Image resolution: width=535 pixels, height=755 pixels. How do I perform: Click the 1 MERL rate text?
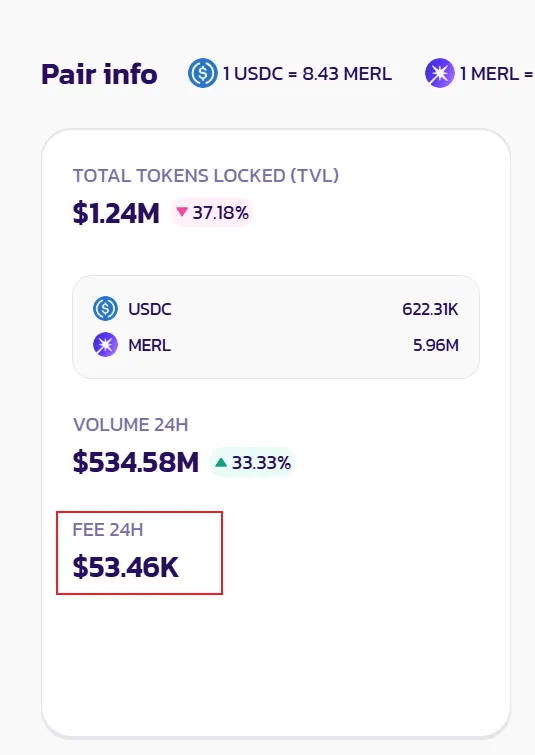tap(496, 74)
